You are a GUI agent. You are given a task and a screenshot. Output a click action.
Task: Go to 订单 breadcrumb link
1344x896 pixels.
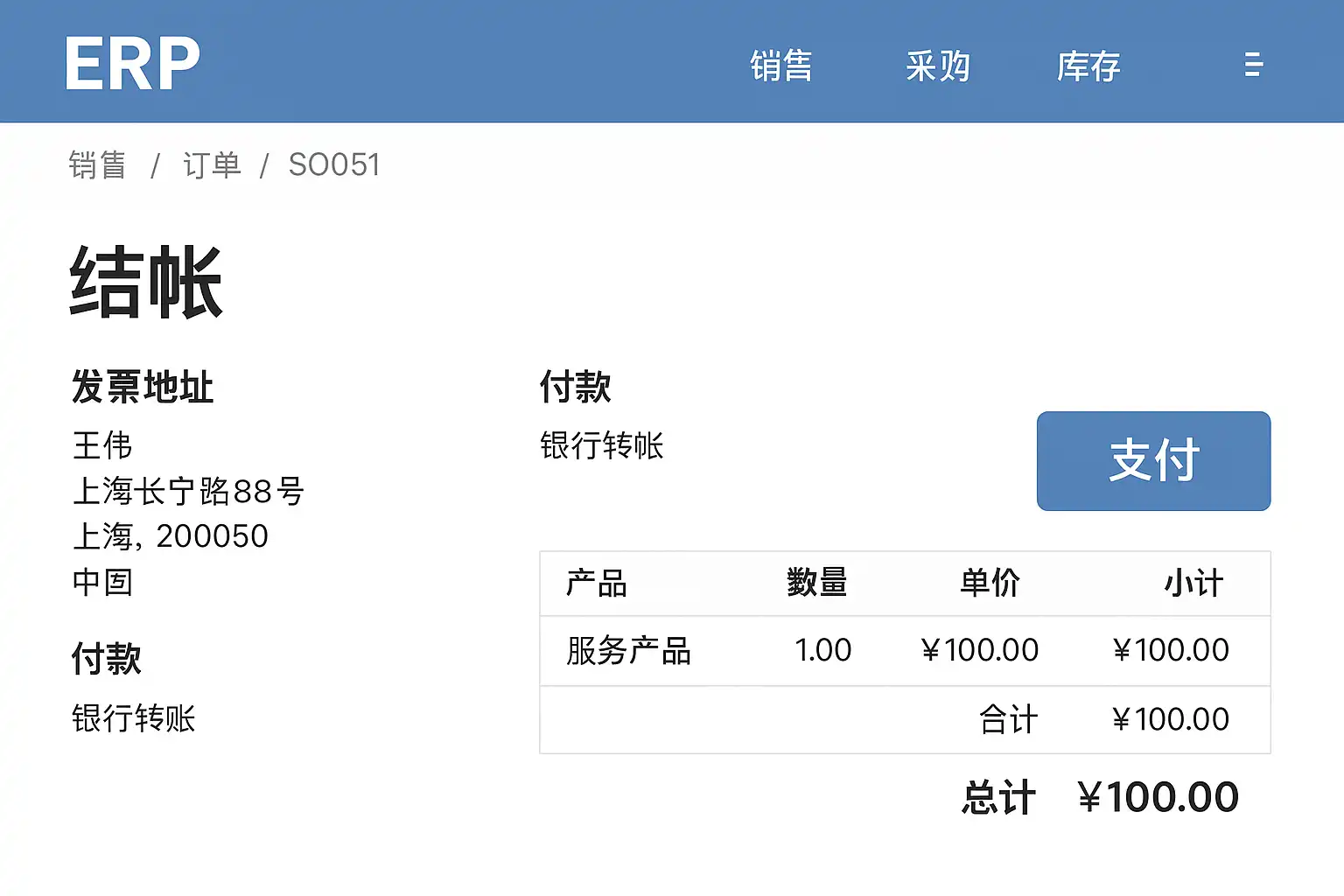(x=212, y=165)
